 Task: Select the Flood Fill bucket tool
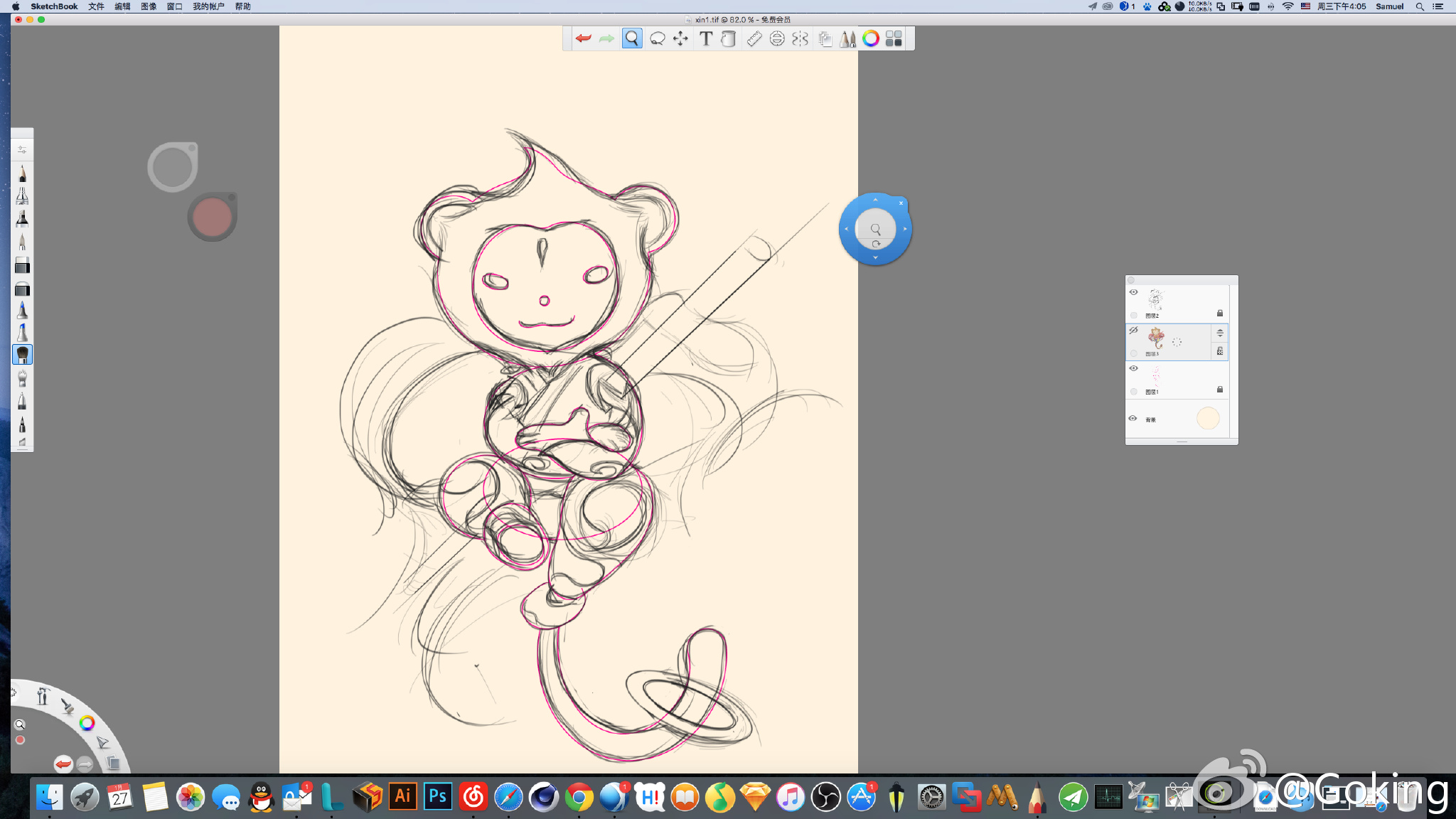[x=728, y=38]
